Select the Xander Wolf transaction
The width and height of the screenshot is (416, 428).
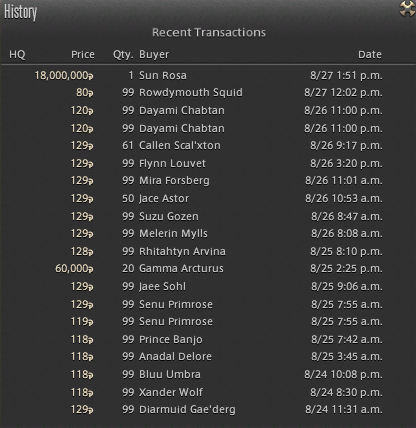pos(208,392)
